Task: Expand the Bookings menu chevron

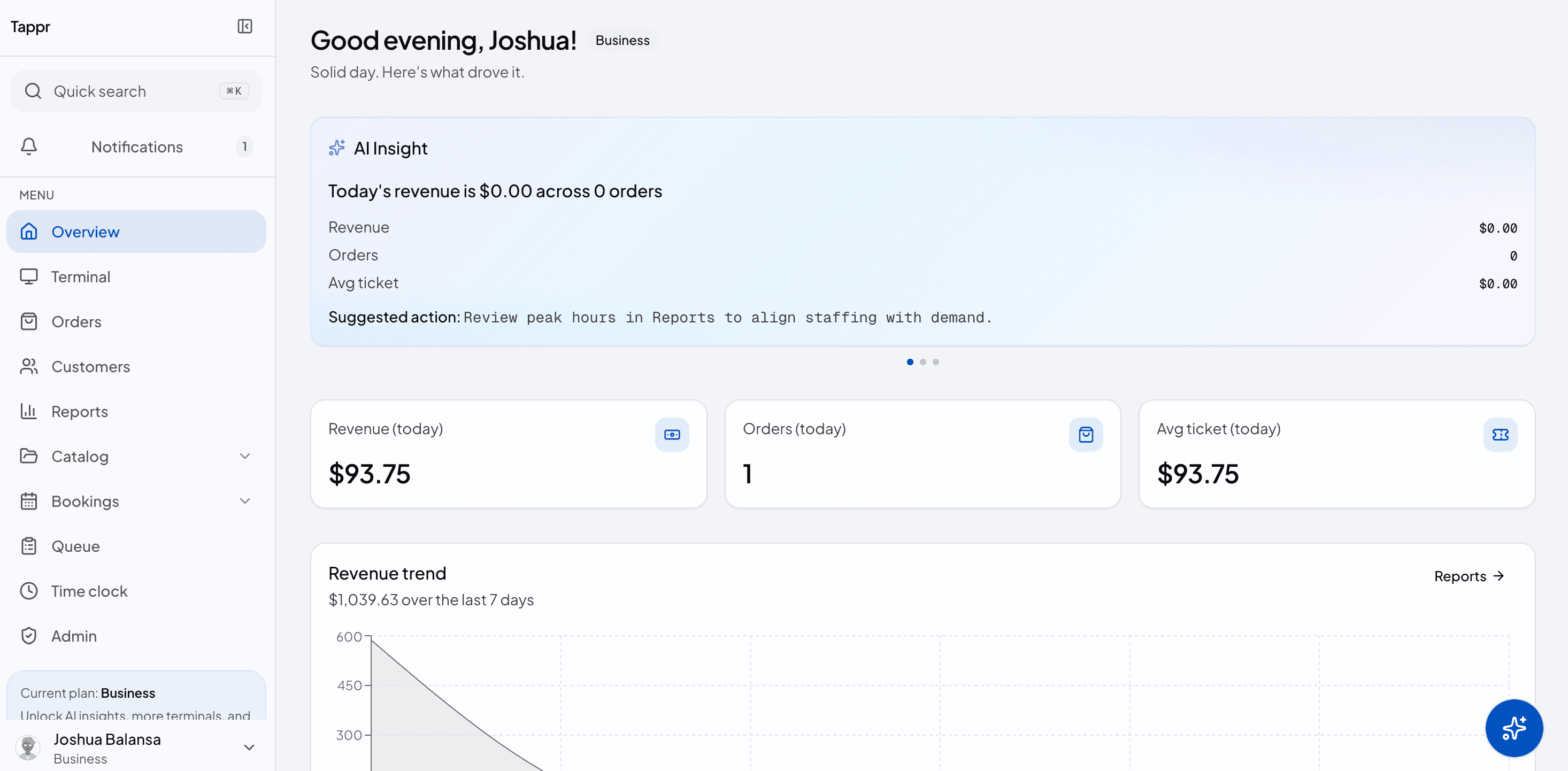Action: coord(245,502)
